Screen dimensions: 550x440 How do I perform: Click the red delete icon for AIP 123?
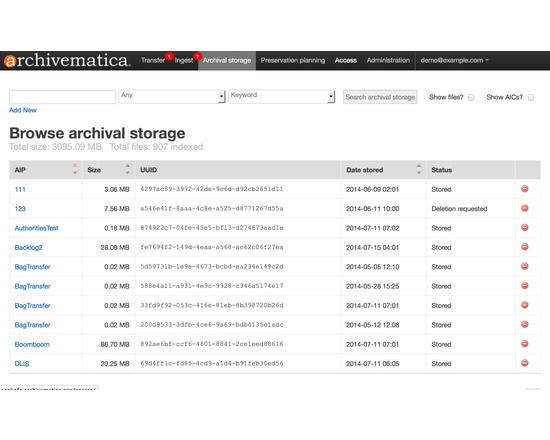(x=524, y=208)
